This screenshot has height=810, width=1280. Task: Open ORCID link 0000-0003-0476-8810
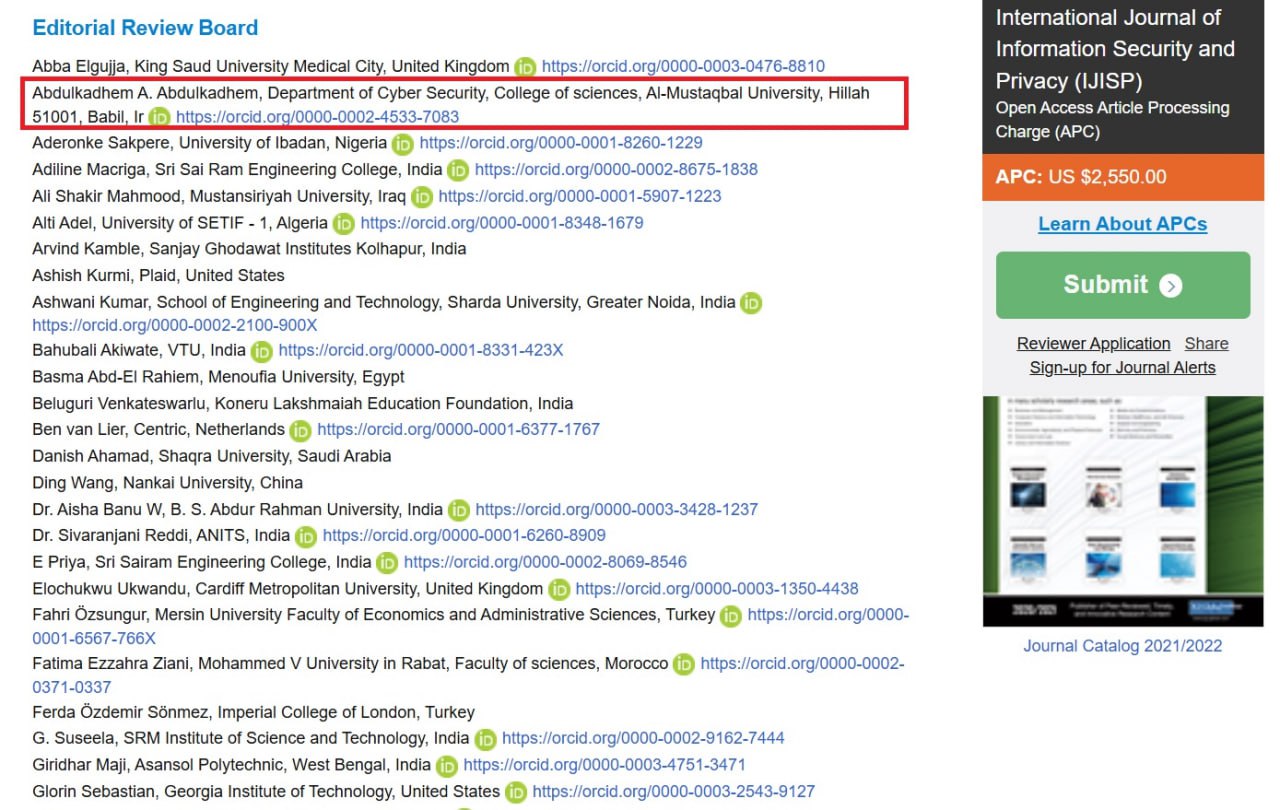pos(683,67)
